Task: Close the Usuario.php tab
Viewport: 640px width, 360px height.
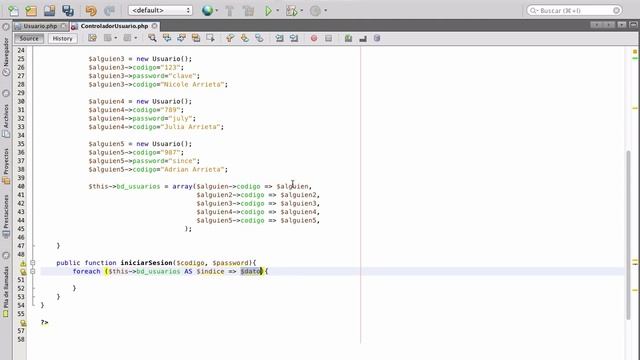Action: tap(63, 26)
